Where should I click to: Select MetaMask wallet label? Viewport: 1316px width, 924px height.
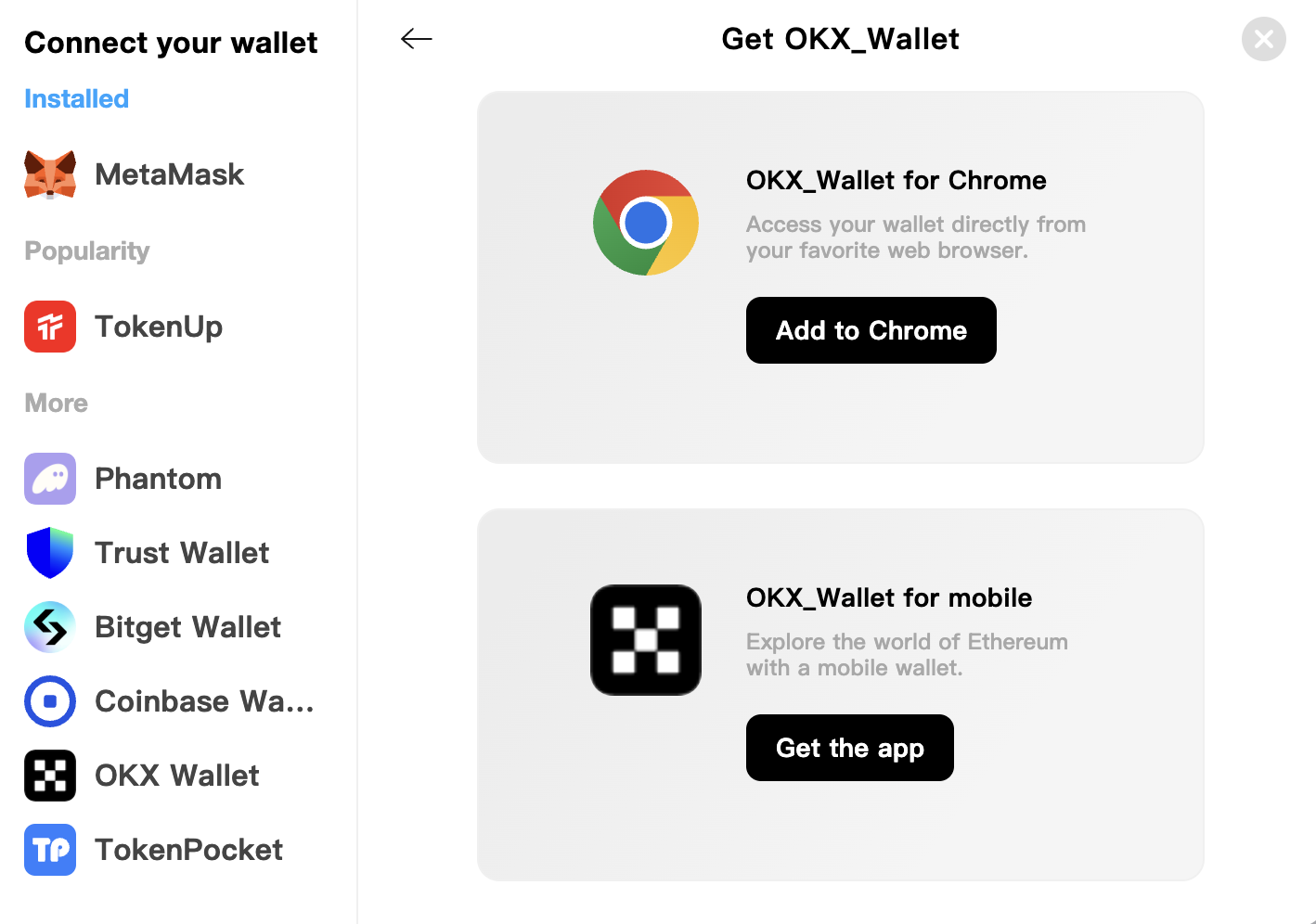pos(169,174)
